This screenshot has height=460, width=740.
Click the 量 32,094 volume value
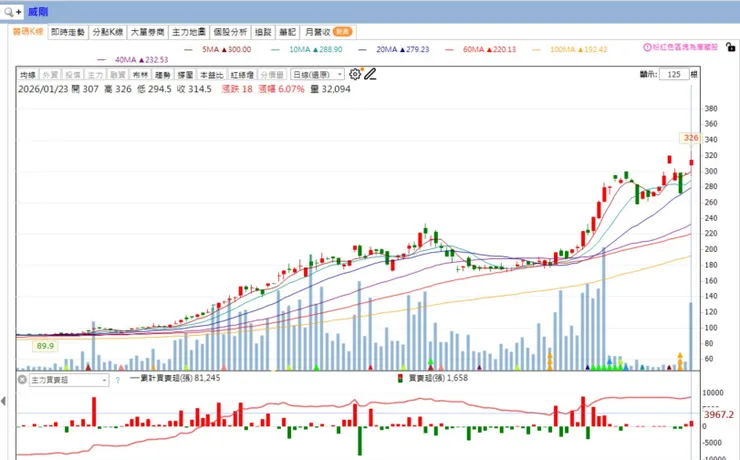point(330,89)
